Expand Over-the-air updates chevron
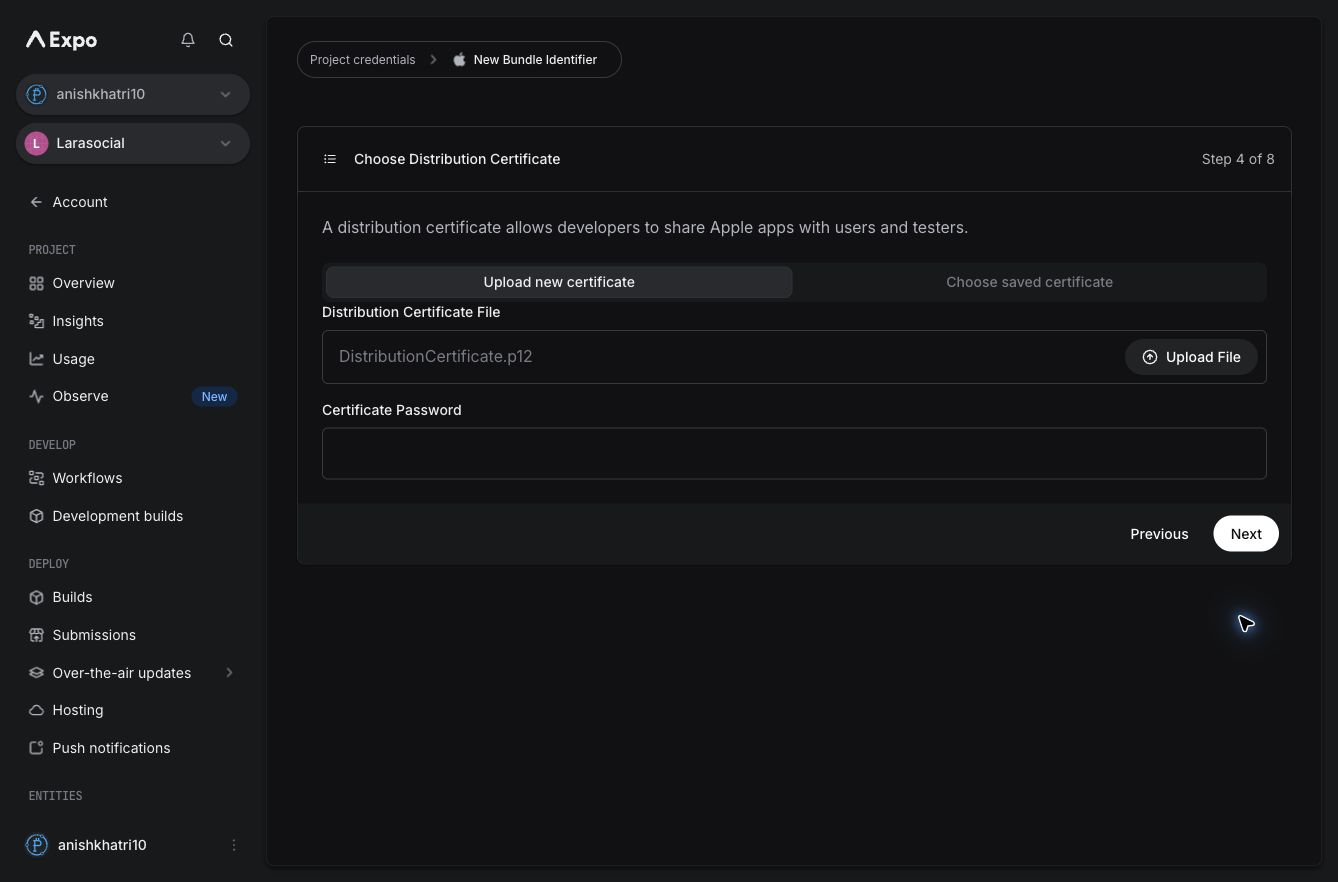The height and width of the screenshot is (882, 1338). pos(229,673)
